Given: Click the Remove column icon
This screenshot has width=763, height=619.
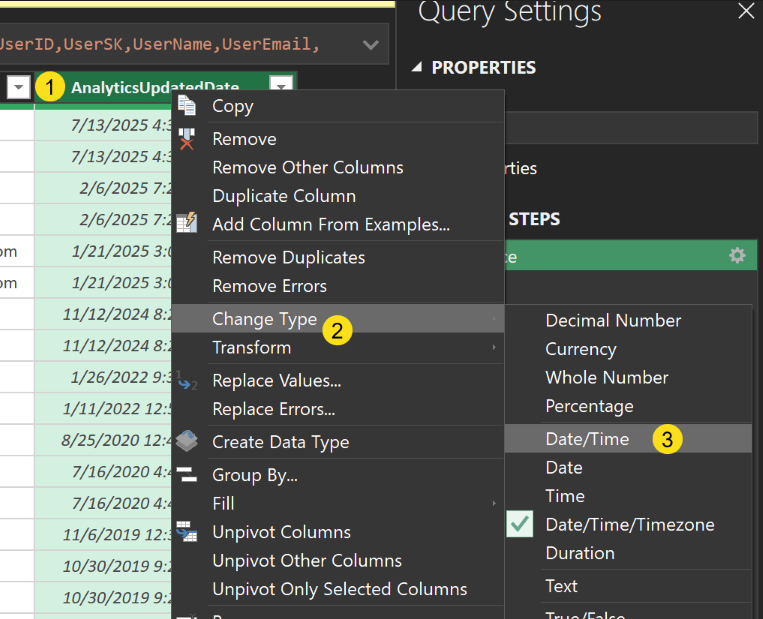Looking at the screenshot, I should coord(187,139).
